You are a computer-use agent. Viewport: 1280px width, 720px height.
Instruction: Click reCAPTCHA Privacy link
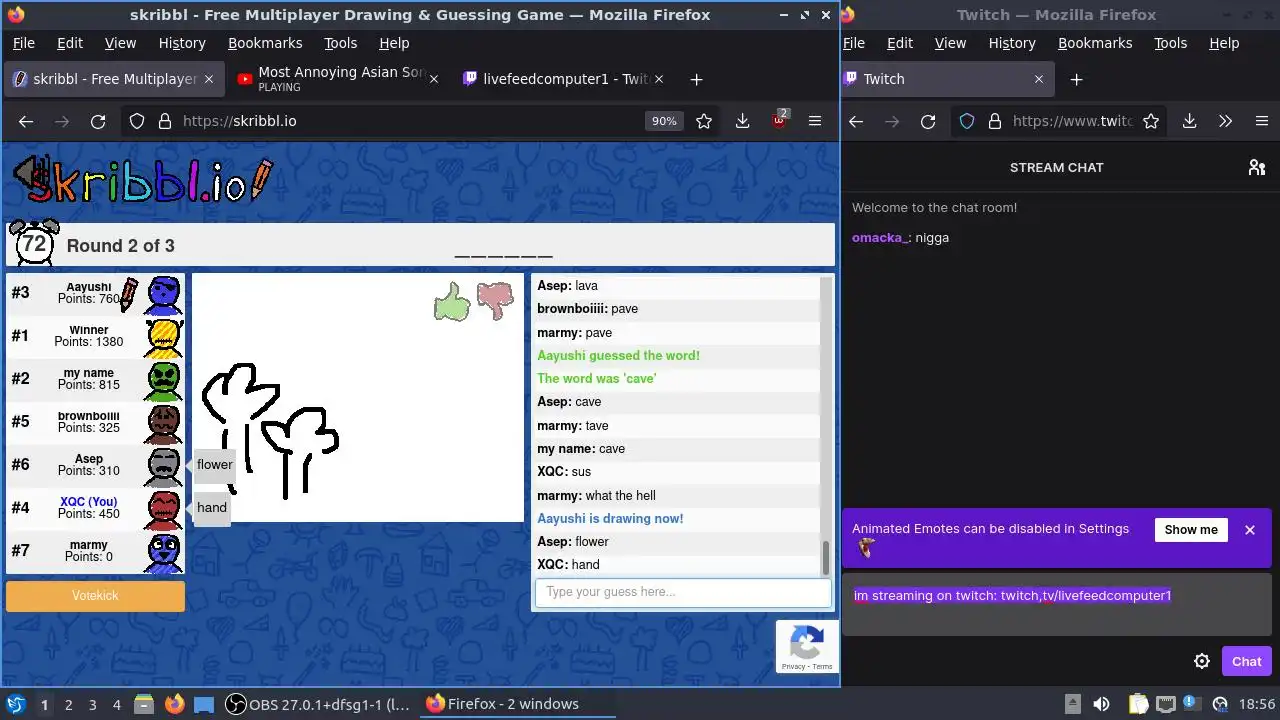point(793,666)
